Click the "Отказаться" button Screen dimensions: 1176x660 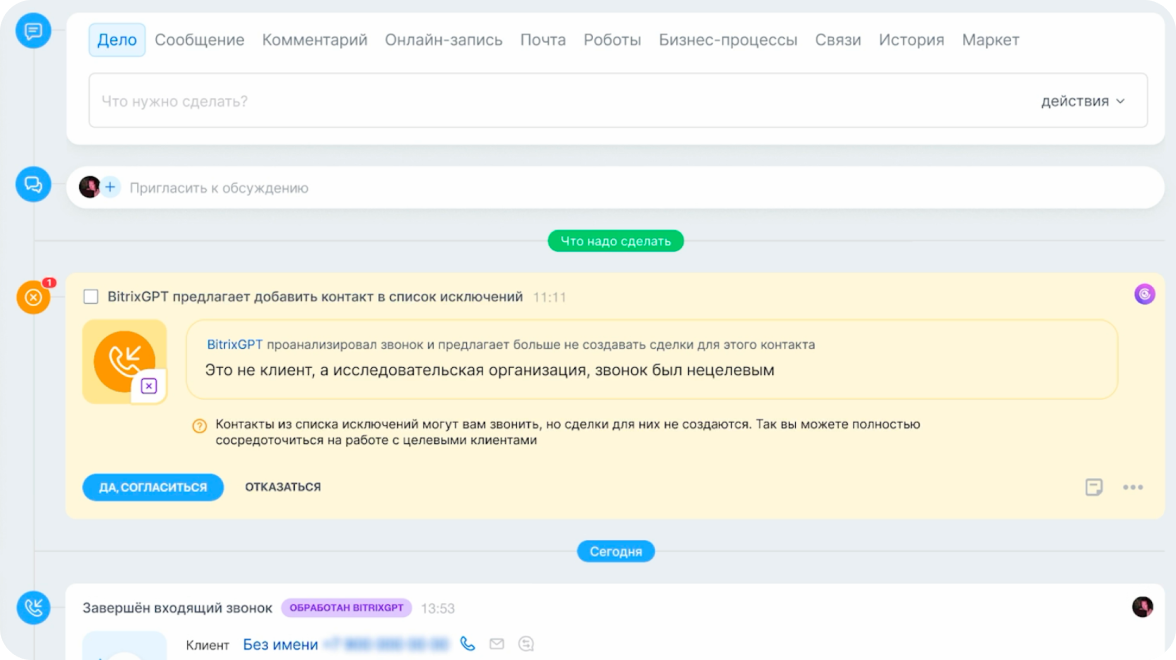pyautogui.click(x=283, y=487)
